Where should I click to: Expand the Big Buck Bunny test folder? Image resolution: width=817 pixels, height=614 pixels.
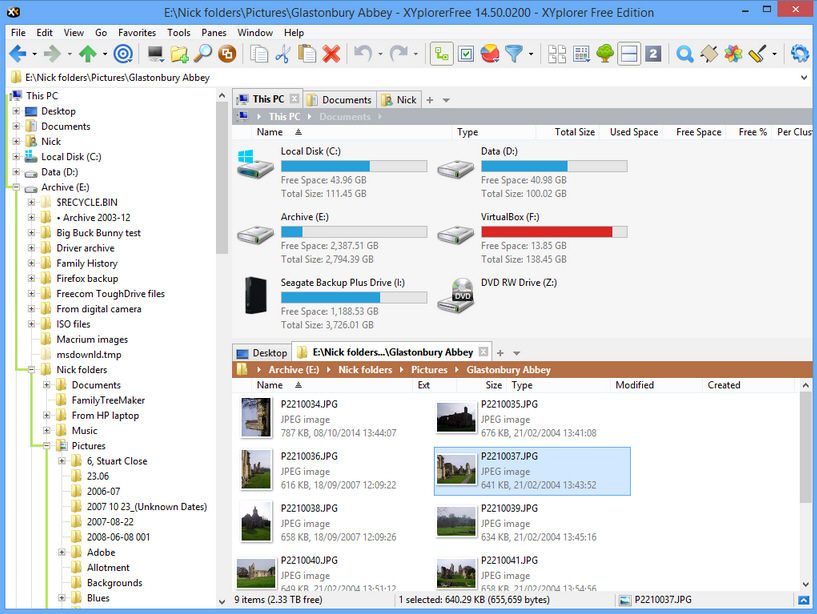30,232
